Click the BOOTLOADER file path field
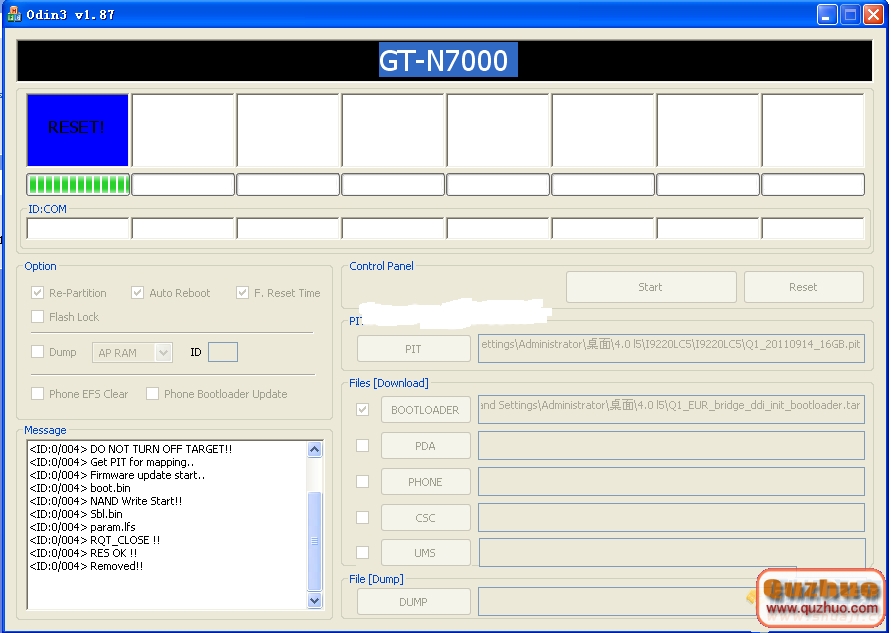 tap(671, 409)
